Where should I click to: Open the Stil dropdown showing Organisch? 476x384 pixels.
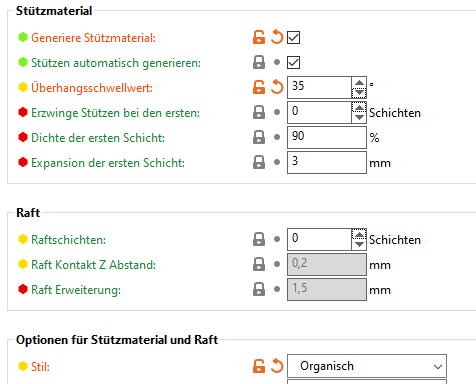click(x=367, y=366)
